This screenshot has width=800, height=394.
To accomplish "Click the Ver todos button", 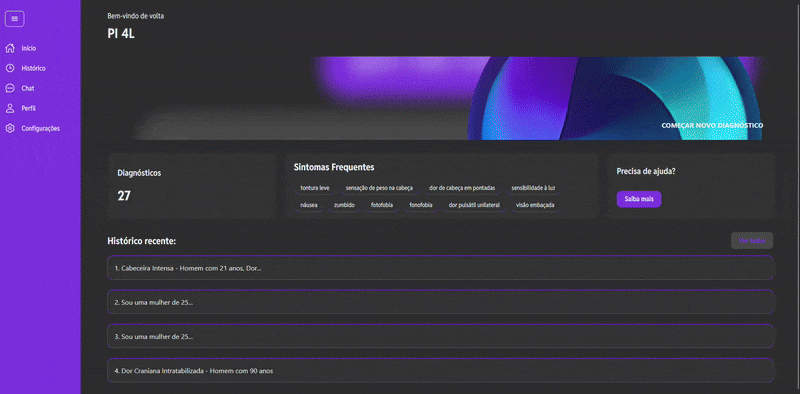I will pyautogui.click(x=752, y=240).
